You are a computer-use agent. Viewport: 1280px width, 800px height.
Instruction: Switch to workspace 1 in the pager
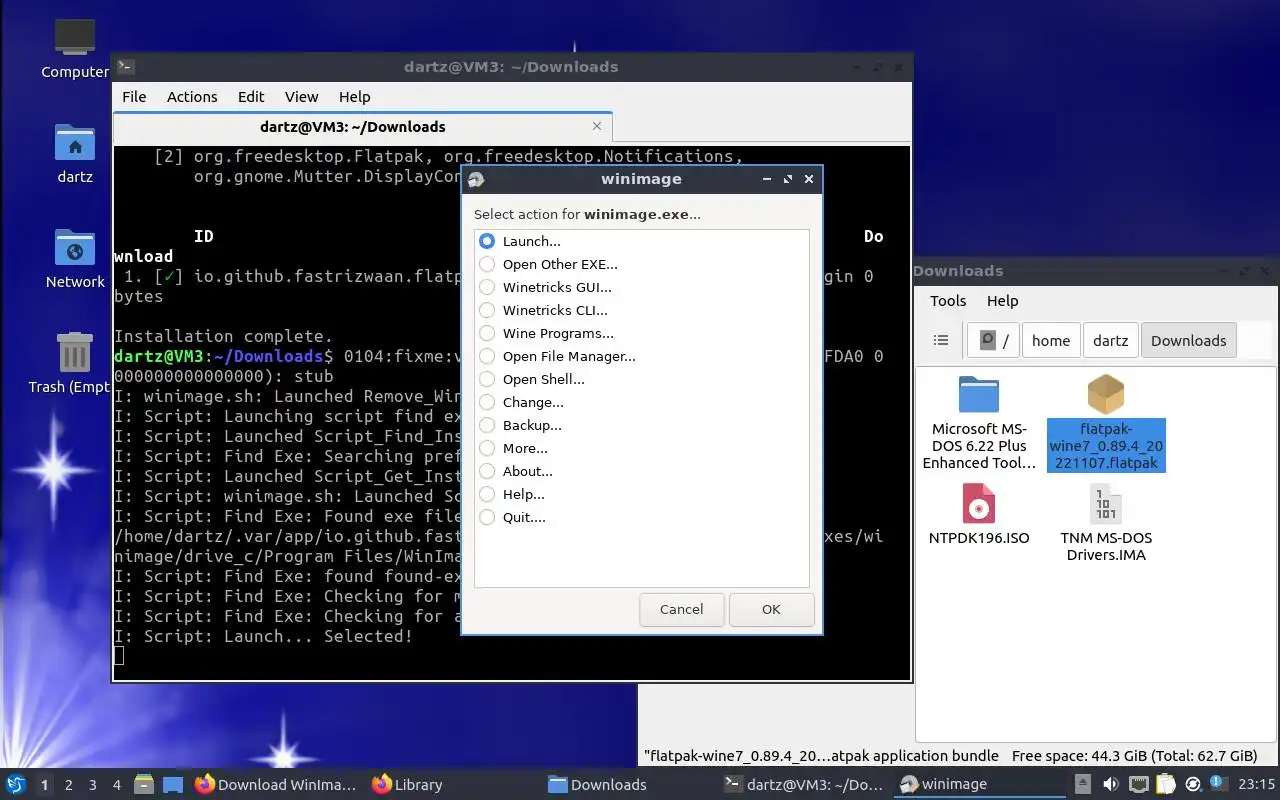pos(44,785)
